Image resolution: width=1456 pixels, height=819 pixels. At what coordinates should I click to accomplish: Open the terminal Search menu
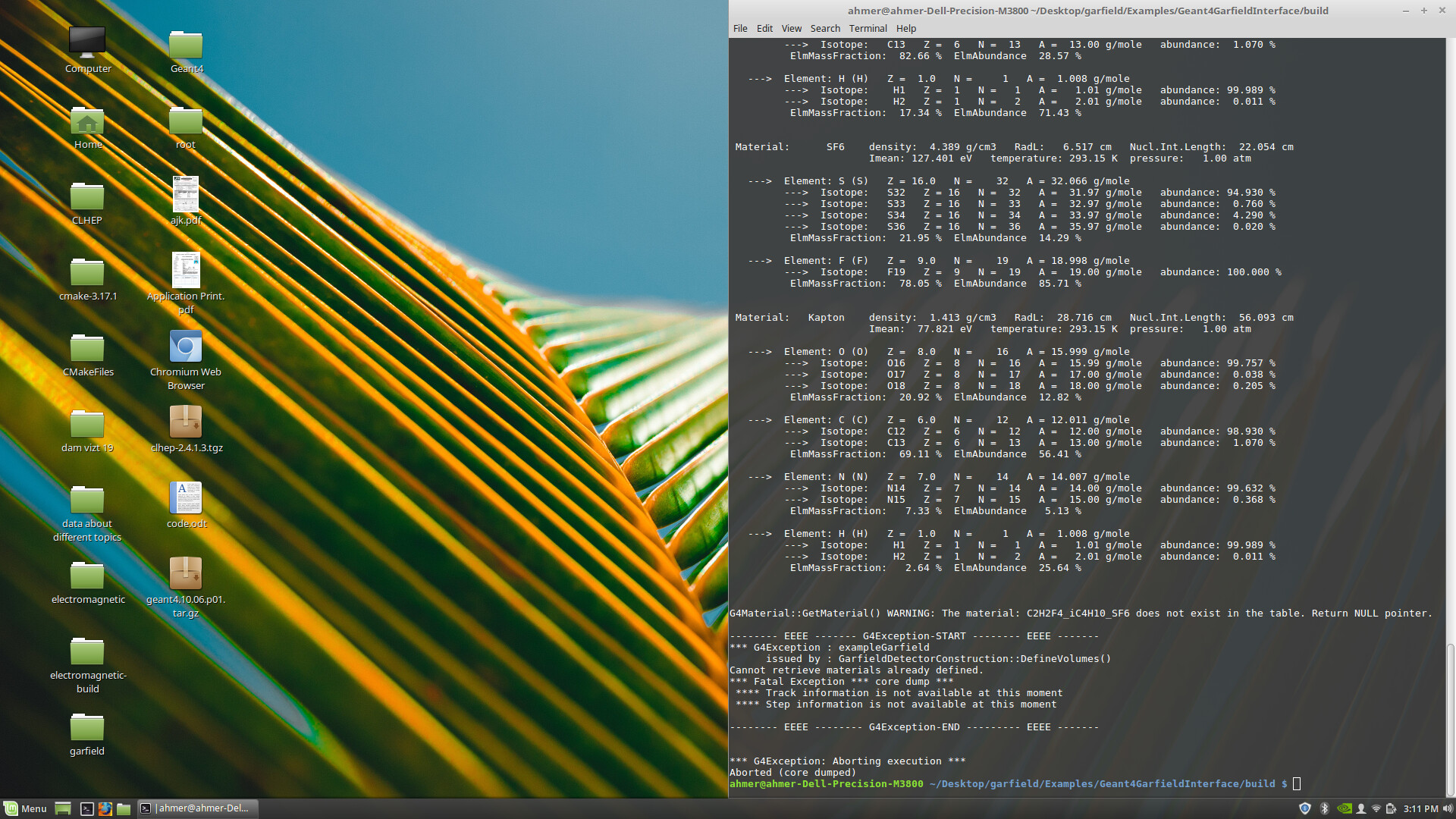(825, 28)
